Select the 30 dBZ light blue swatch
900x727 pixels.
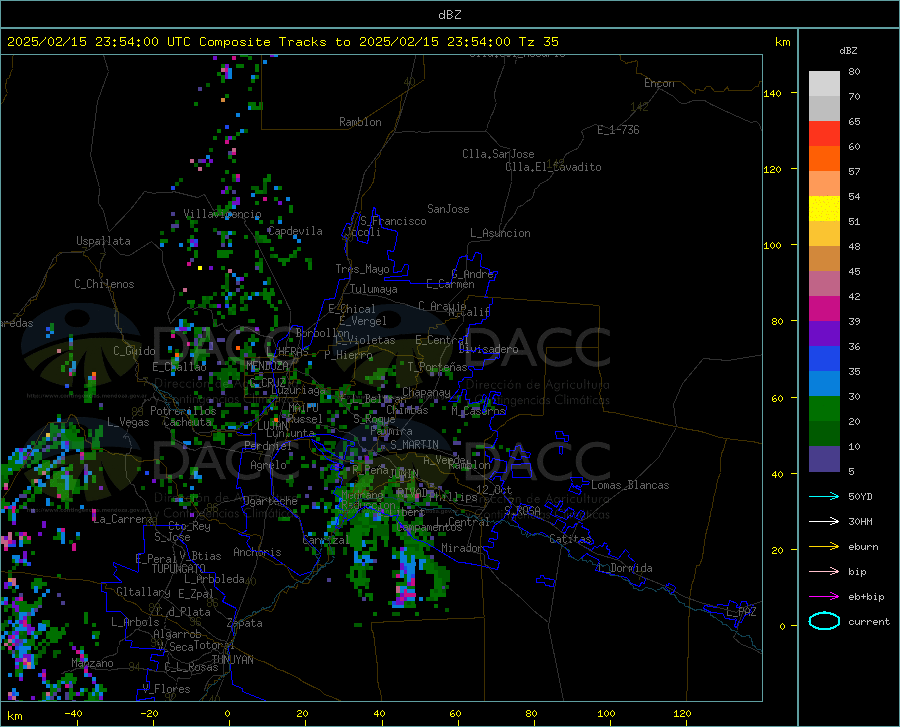click(824, 383)
